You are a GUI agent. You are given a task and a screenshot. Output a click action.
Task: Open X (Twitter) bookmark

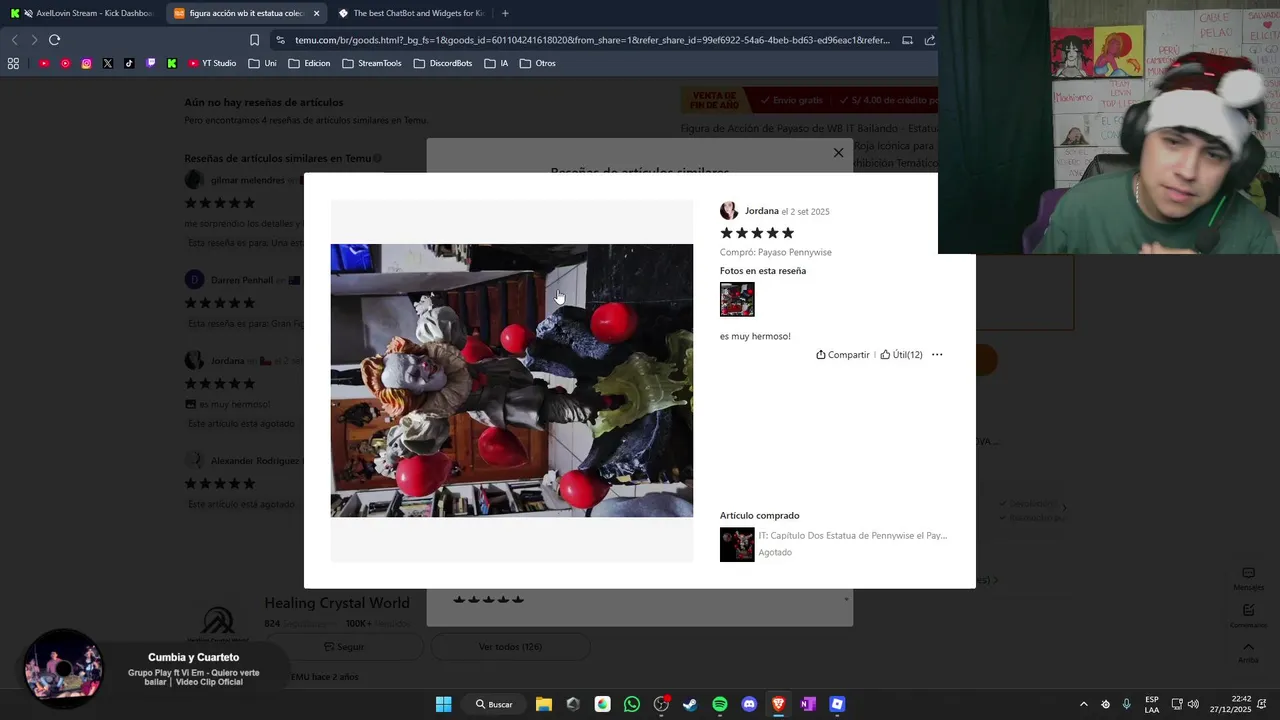click(108, 63)
